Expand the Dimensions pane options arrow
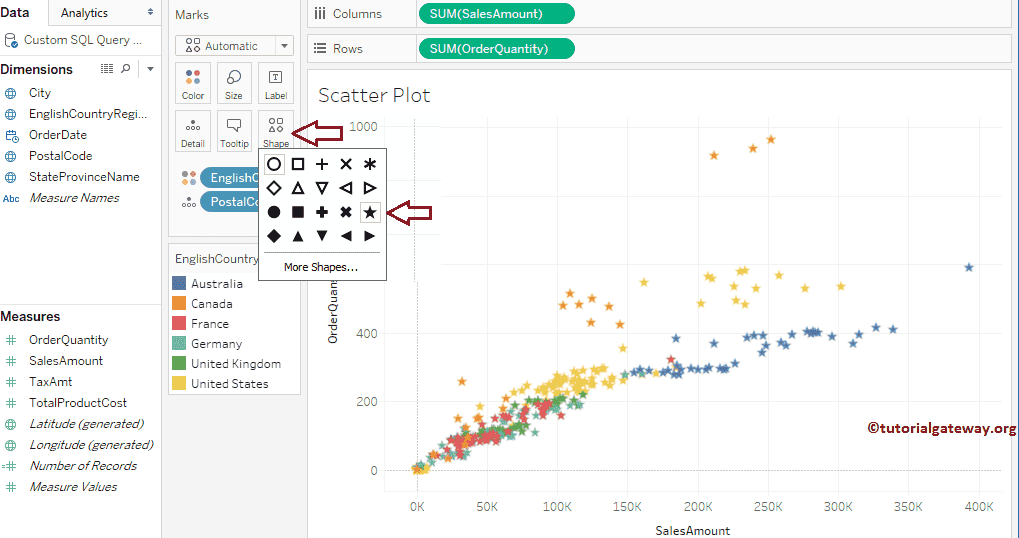 pos(150,69)
